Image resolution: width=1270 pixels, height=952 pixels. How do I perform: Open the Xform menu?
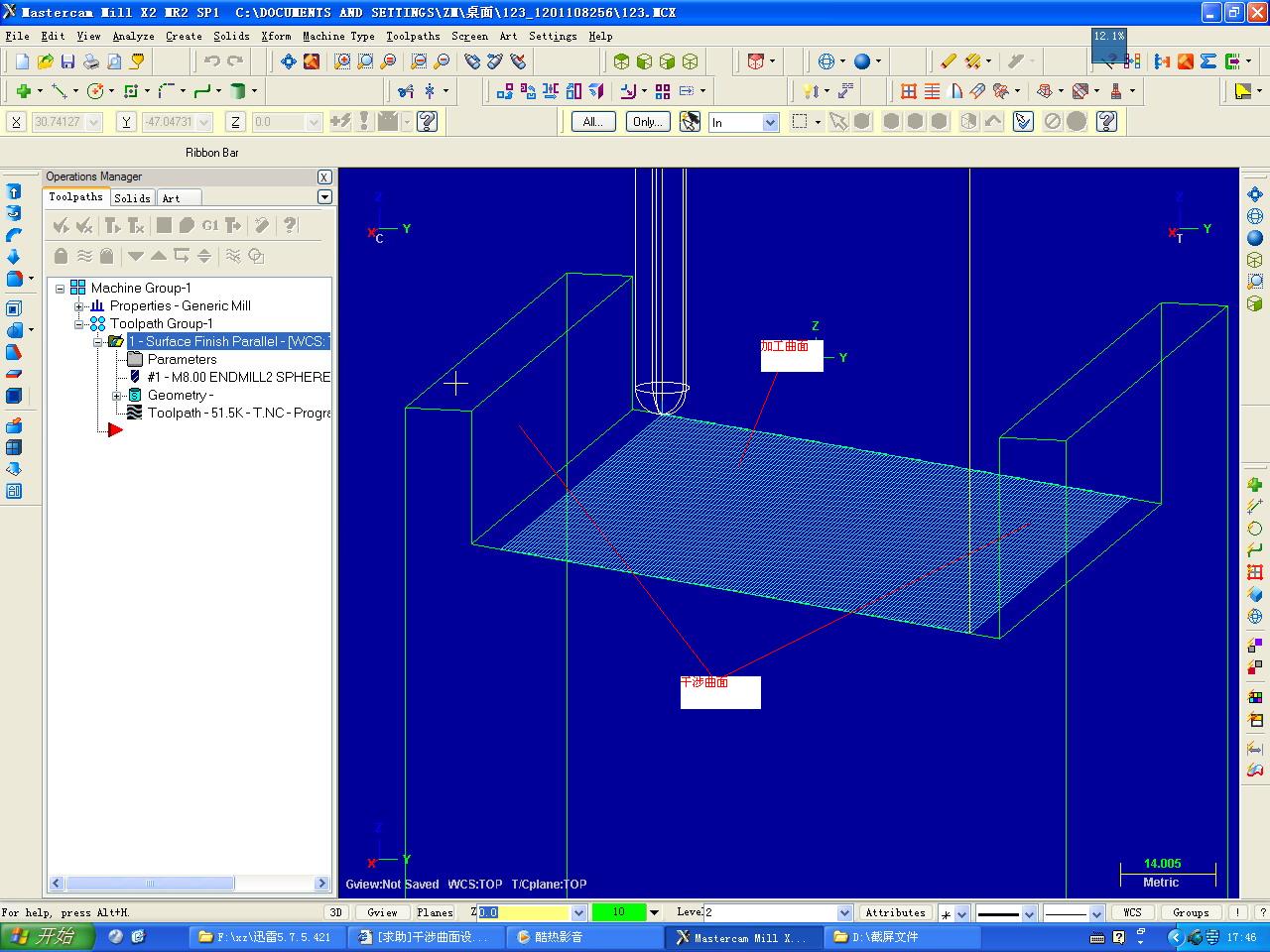point(276,36)
